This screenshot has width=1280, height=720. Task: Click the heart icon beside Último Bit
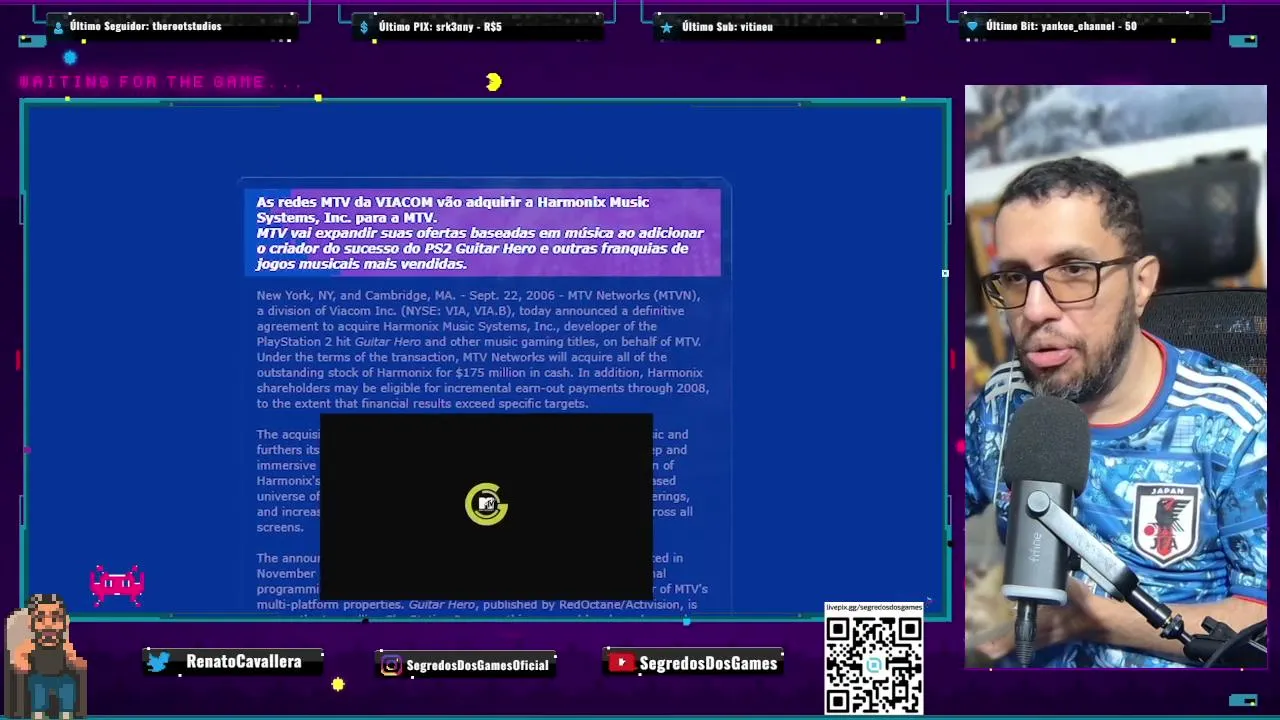(x=972, y=27)
